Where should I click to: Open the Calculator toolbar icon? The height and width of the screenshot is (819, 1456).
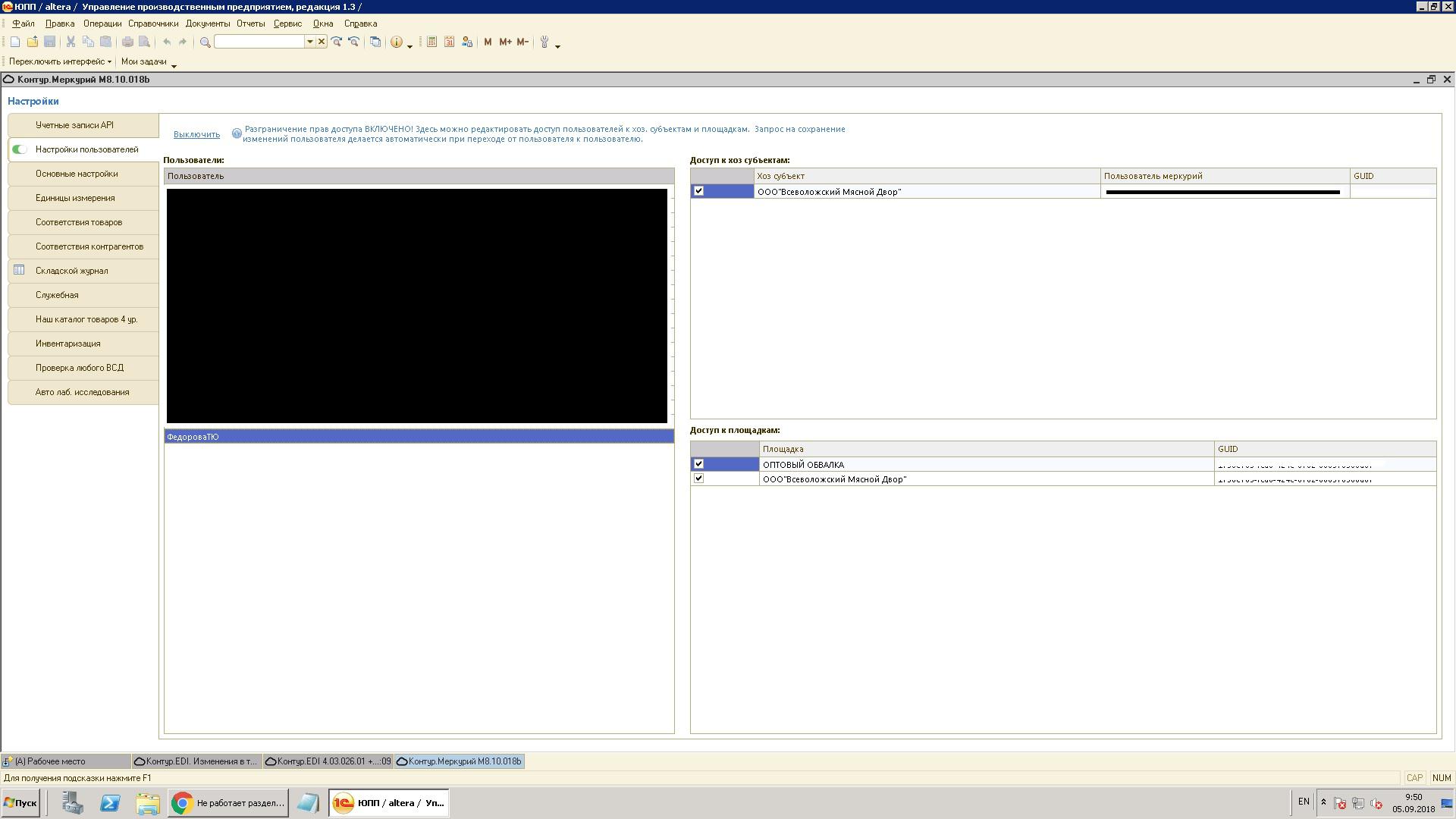pos(431,42)
